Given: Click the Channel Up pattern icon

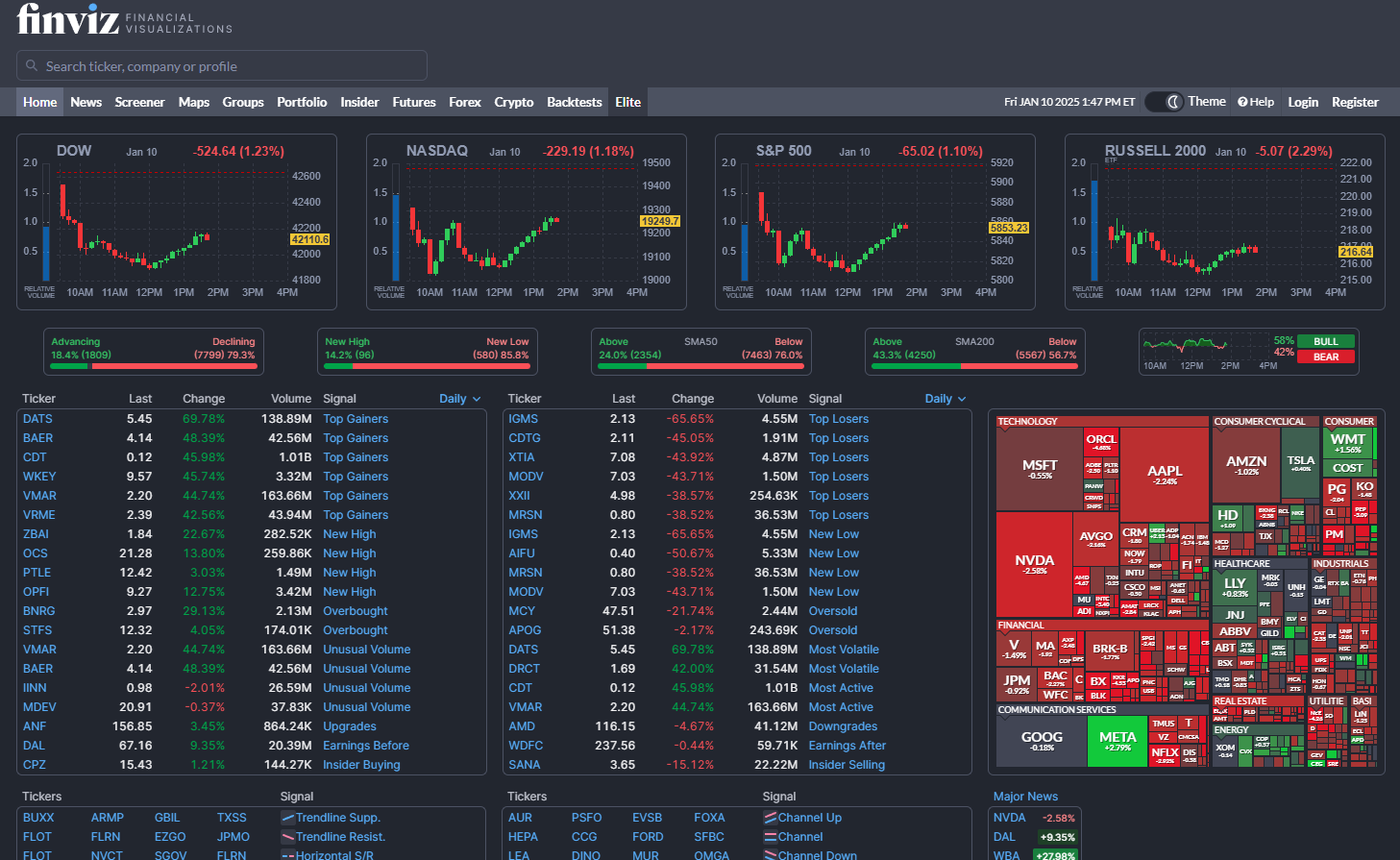Looking at the screenshot, I should coord(770,818).
